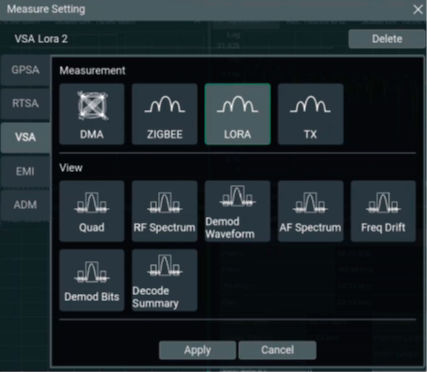This screenshot has width=427, height=372.
Task: Select the RF Spectrum view
Action: [x=165, y=211]
